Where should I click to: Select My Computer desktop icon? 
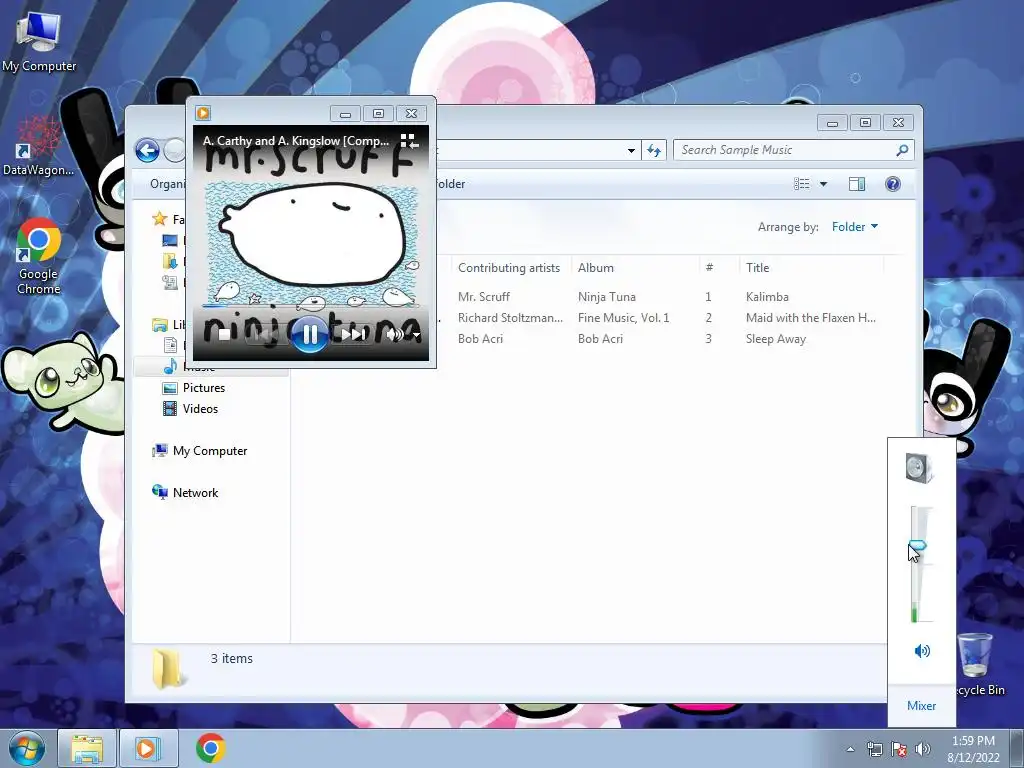[x=39, y=42]
